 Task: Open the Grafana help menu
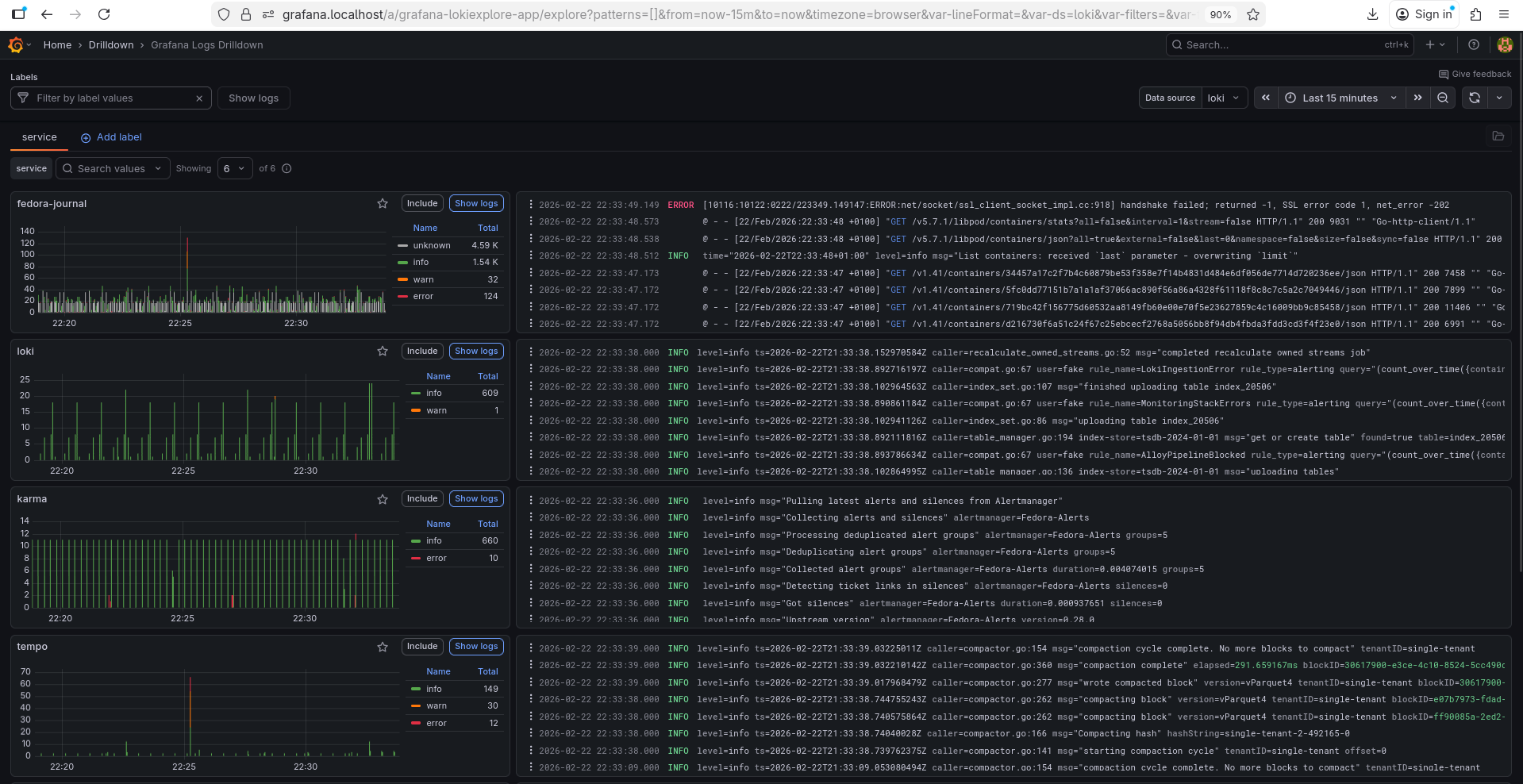pos(1474,45)
